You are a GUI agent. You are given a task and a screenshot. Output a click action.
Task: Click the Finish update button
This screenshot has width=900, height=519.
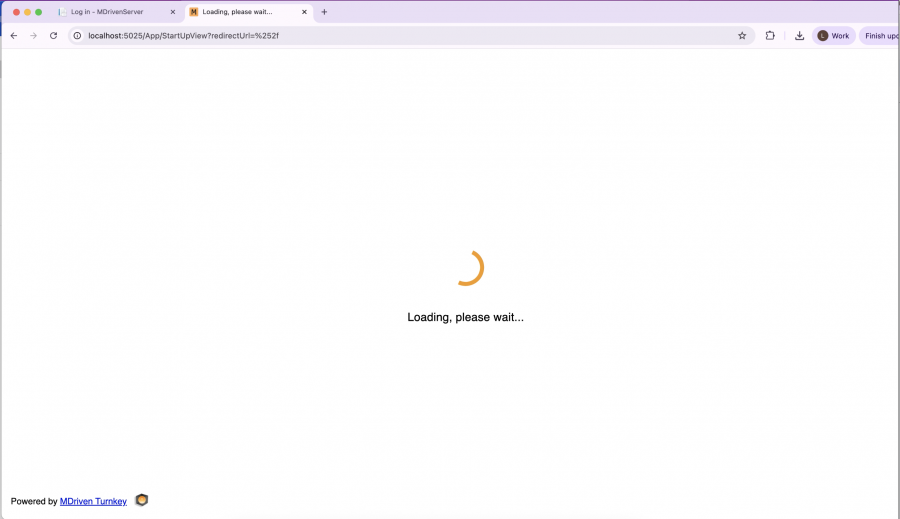point(880,36)
